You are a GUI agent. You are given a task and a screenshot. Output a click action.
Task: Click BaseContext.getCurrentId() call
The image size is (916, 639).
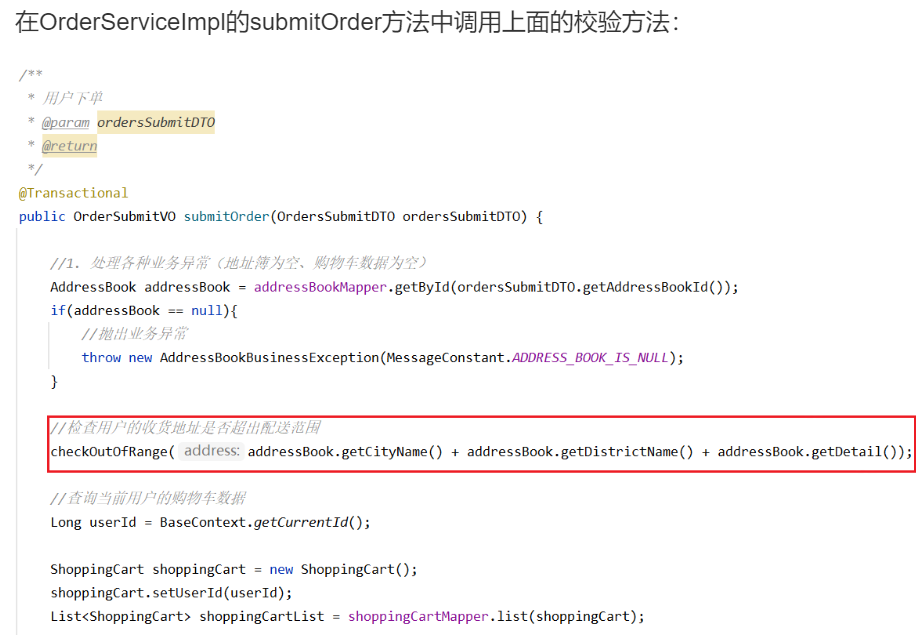point(261,522)
